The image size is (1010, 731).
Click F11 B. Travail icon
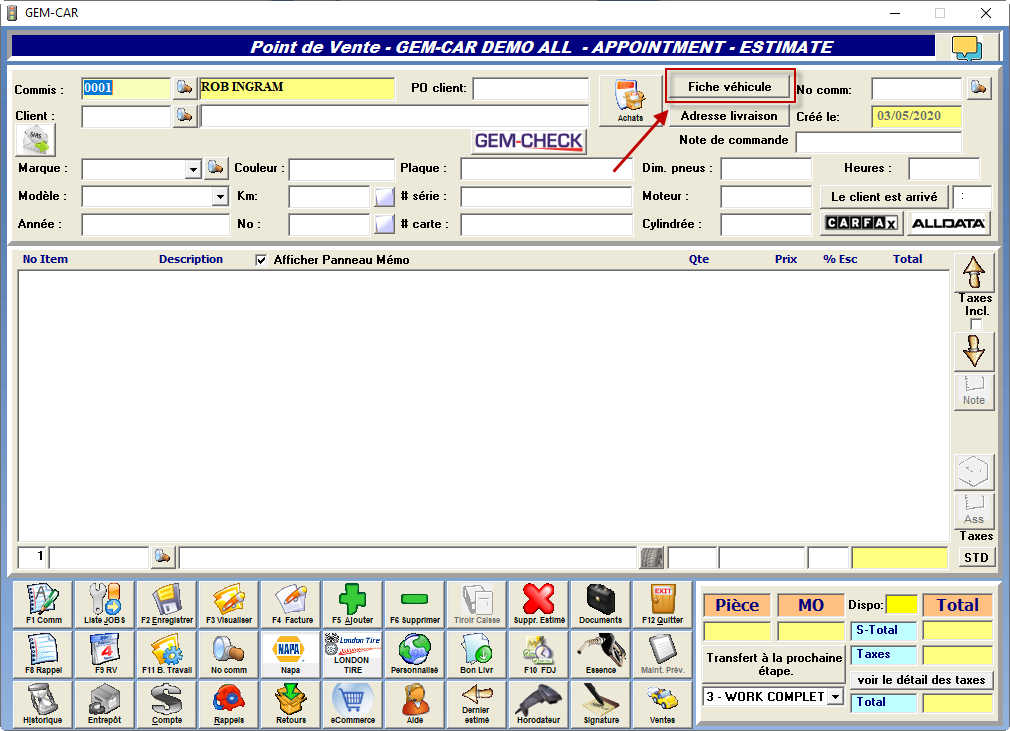(167, 654)
